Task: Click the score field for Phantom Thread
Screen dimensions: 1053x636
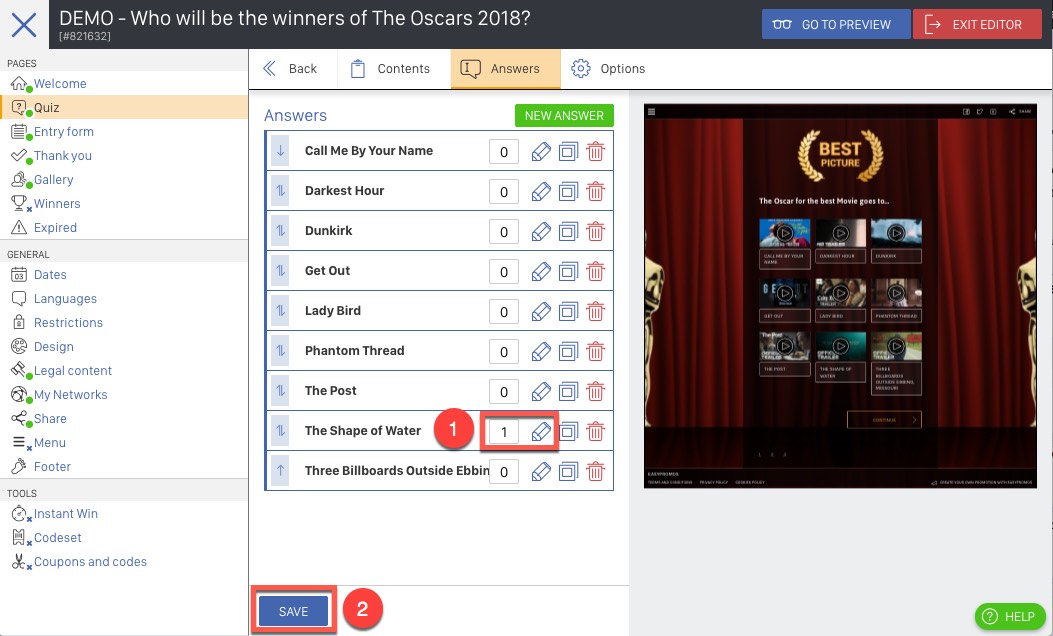Action: (504, 352)
